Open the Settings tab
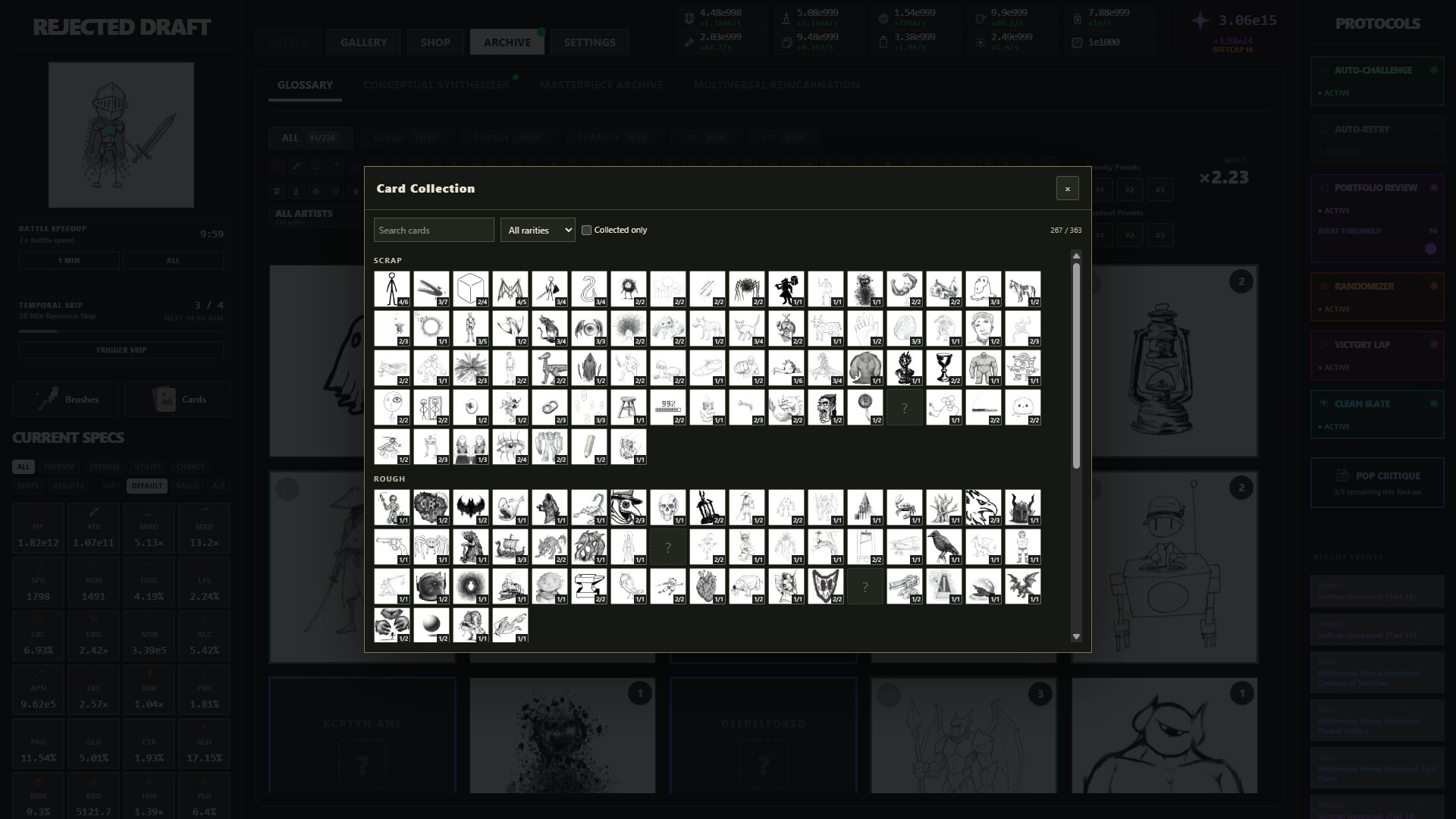The width and height of the screenshot is (1456, 819). pyautogui.click(x=590, y=42)
